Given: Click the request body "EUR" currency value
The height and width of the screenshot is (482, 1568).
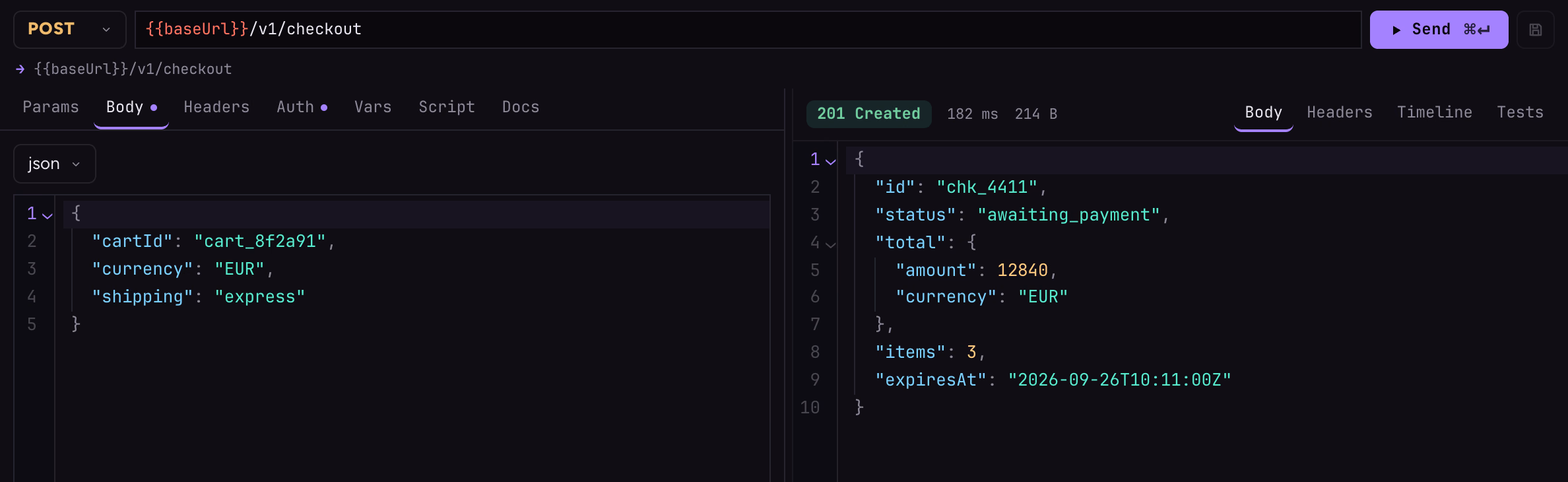Looking at the screenshot, I should pos(240,269).
